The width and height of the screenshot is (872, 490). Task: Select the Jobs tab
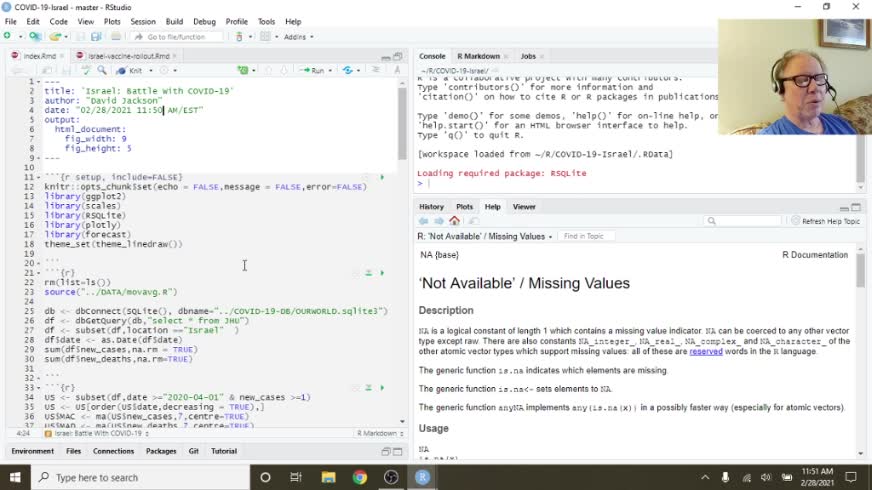[528, 56]
